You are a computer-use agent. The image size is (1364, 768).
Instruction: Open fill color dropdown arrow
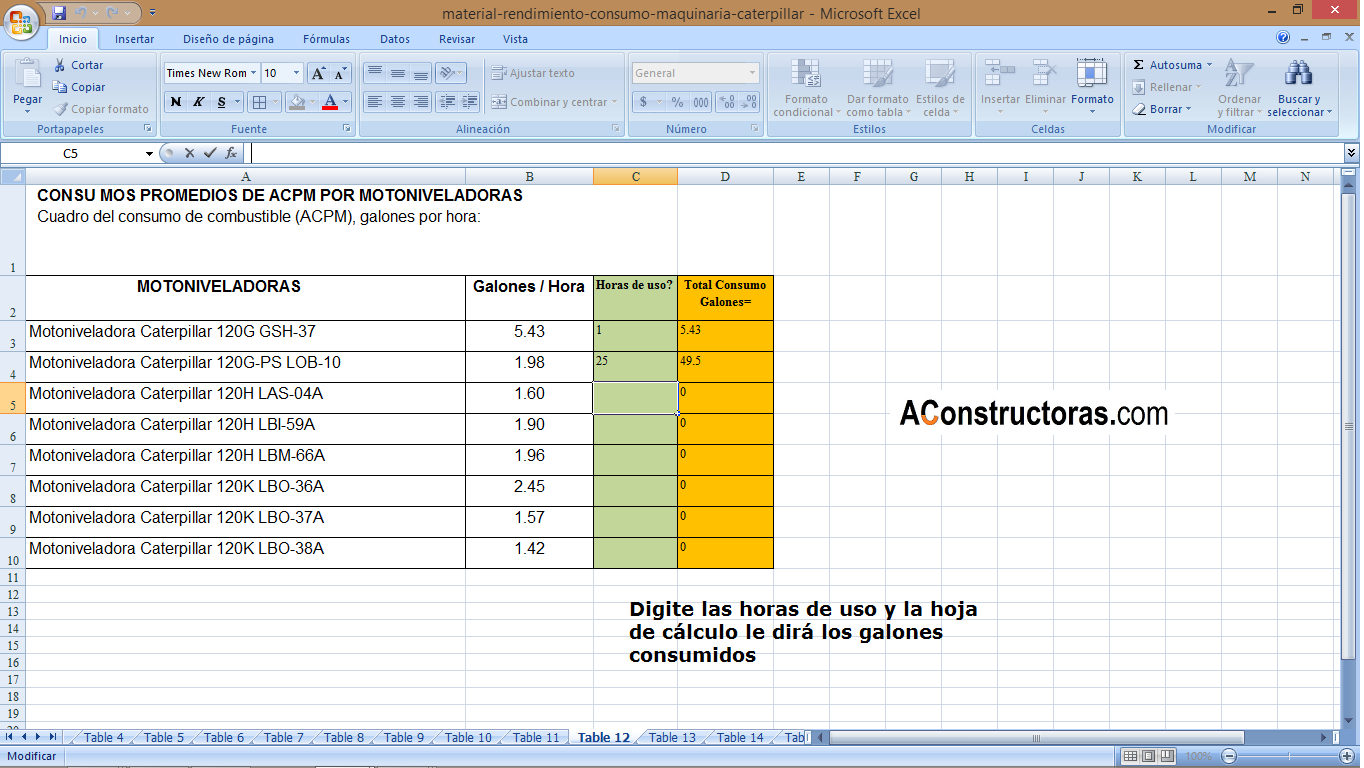tap(311, 102)
